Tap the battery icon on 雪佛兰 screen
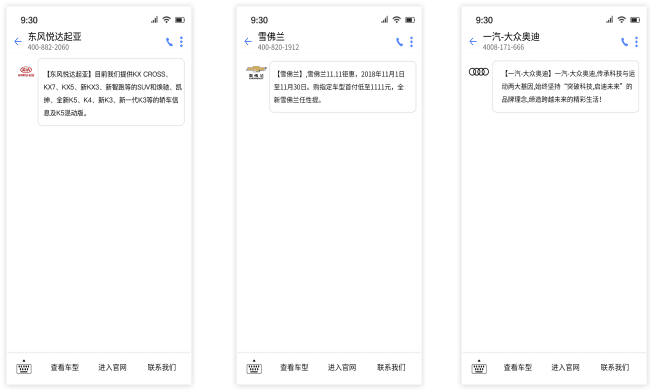 [x=410, y=20]
